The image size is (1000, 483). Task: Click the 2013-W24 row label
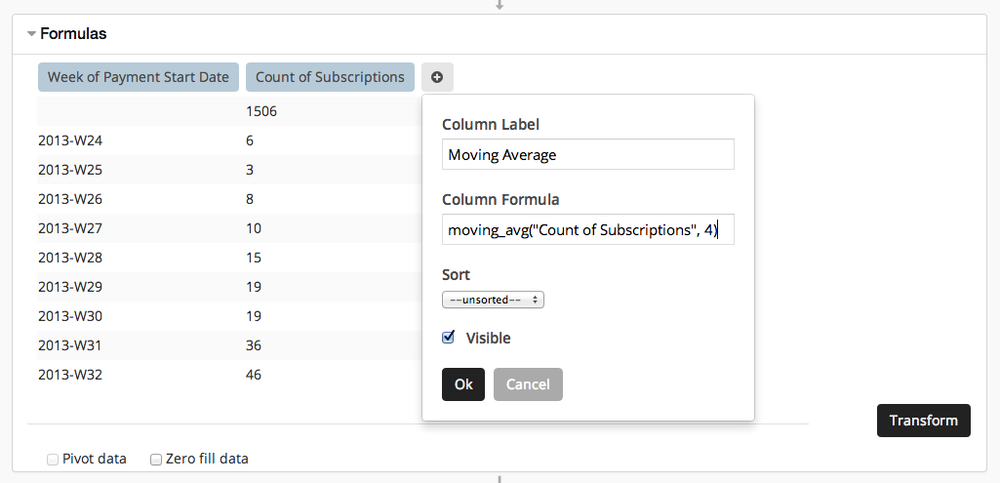pyautogui.click(x=70, y=141)
